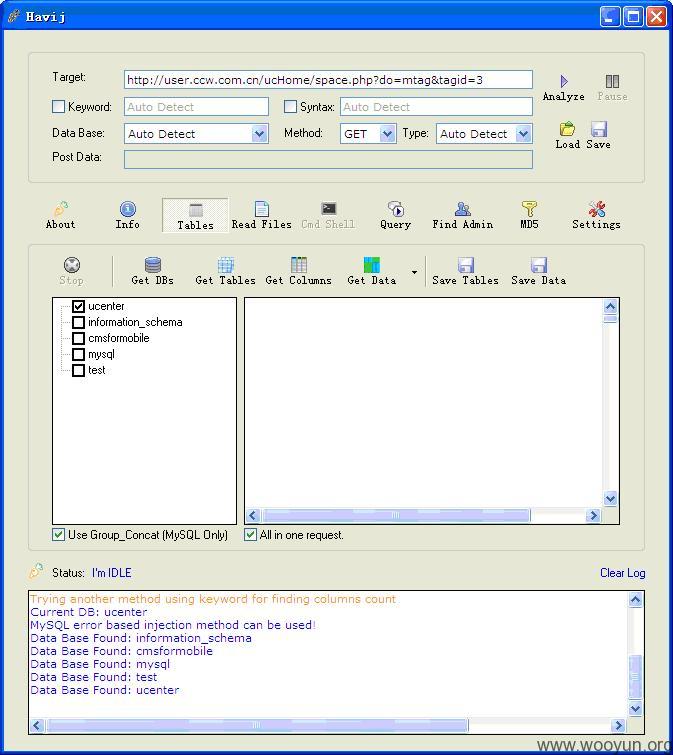Enable the Syntax checkbox
Image resolution: width=673 pixels, height=755 pixels.
(x=290, y=106)
